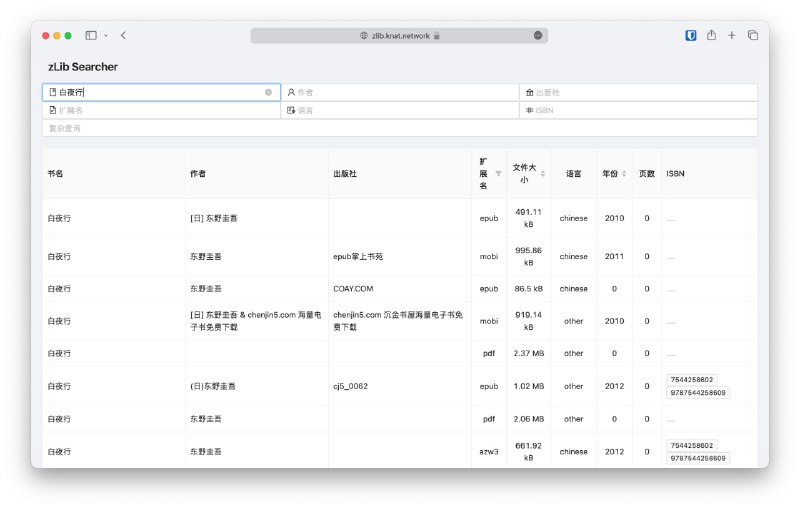Select the 1.02 MB file size cell
Image resolution: width=800 pixels, height=509 pixels.
pos(529,386)
